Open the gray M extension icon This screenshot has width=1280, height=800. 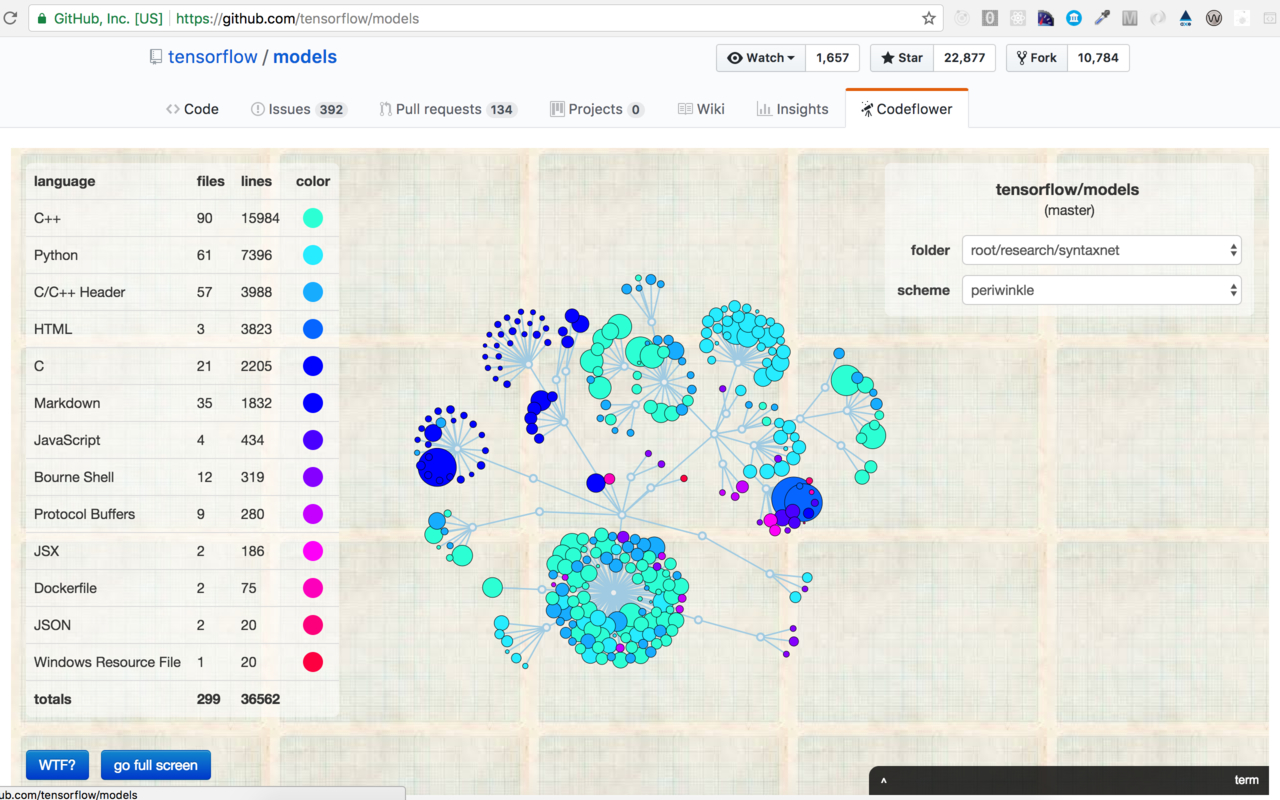click(1130, 18)
